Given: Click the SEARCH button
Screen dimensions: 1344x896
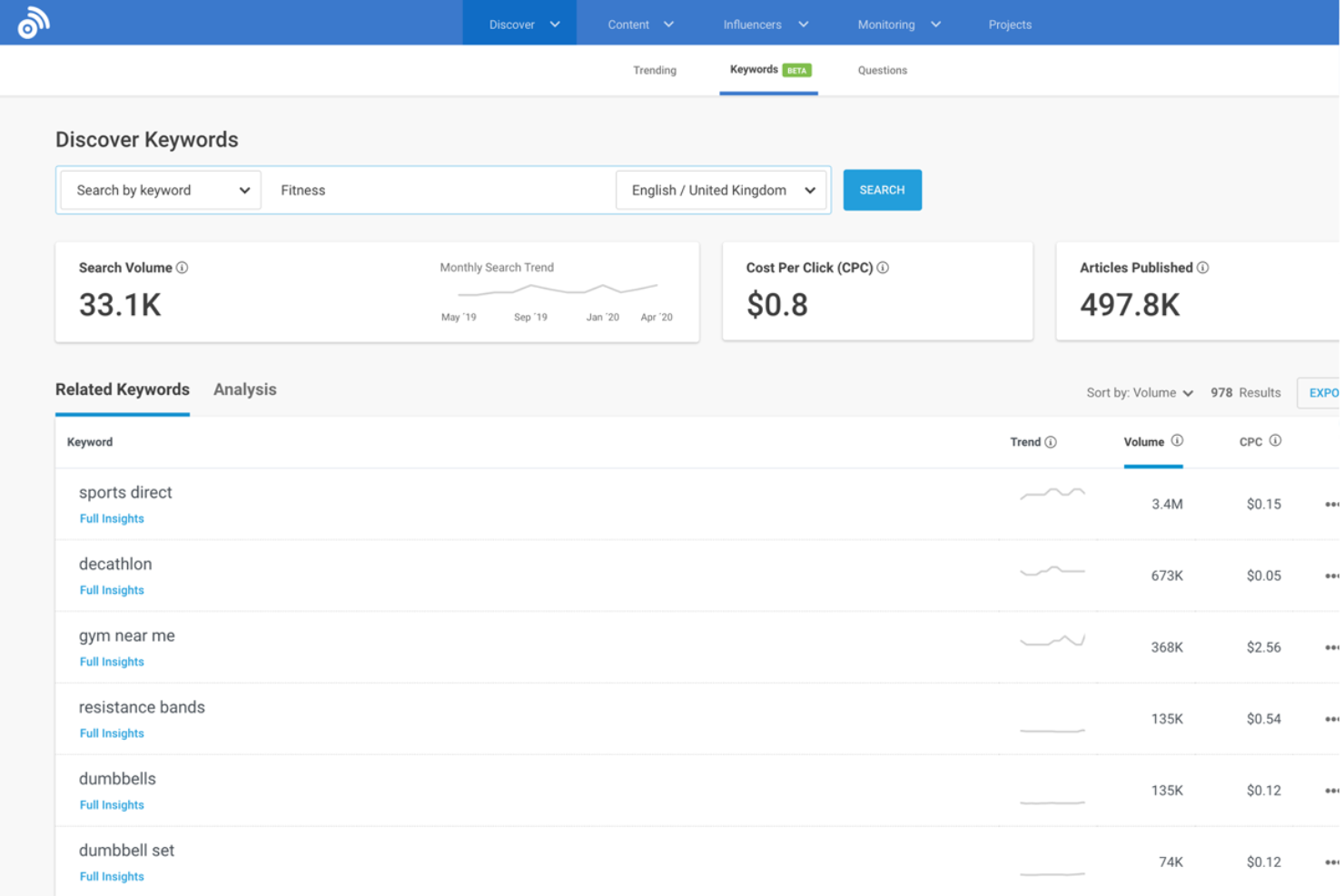Looking at the screenshot, I should coord(881,190).
